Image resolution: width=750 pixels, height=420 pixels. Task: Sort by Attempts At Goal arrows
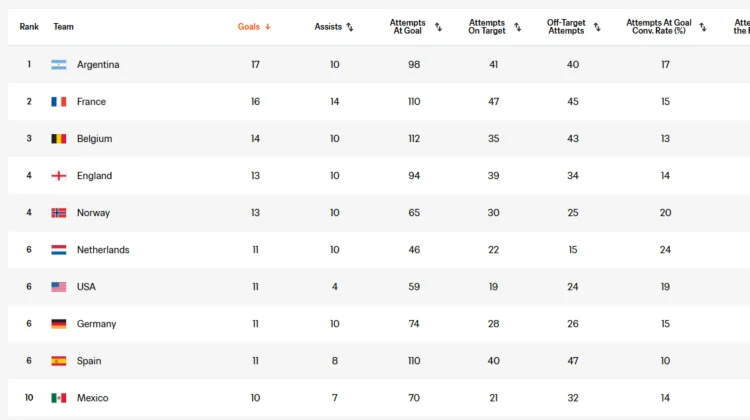coord(438,27)
